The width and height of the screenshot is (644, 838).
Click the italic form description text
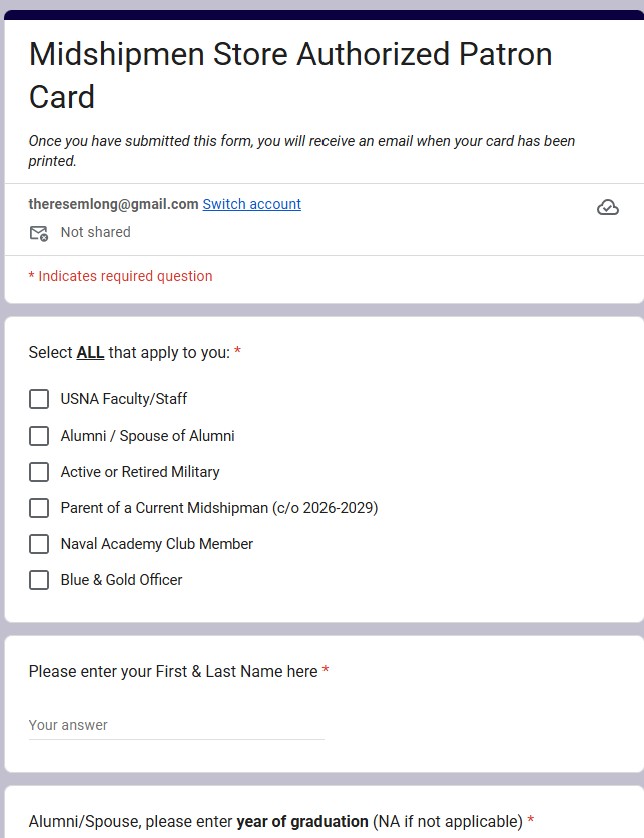coord(301,151)
